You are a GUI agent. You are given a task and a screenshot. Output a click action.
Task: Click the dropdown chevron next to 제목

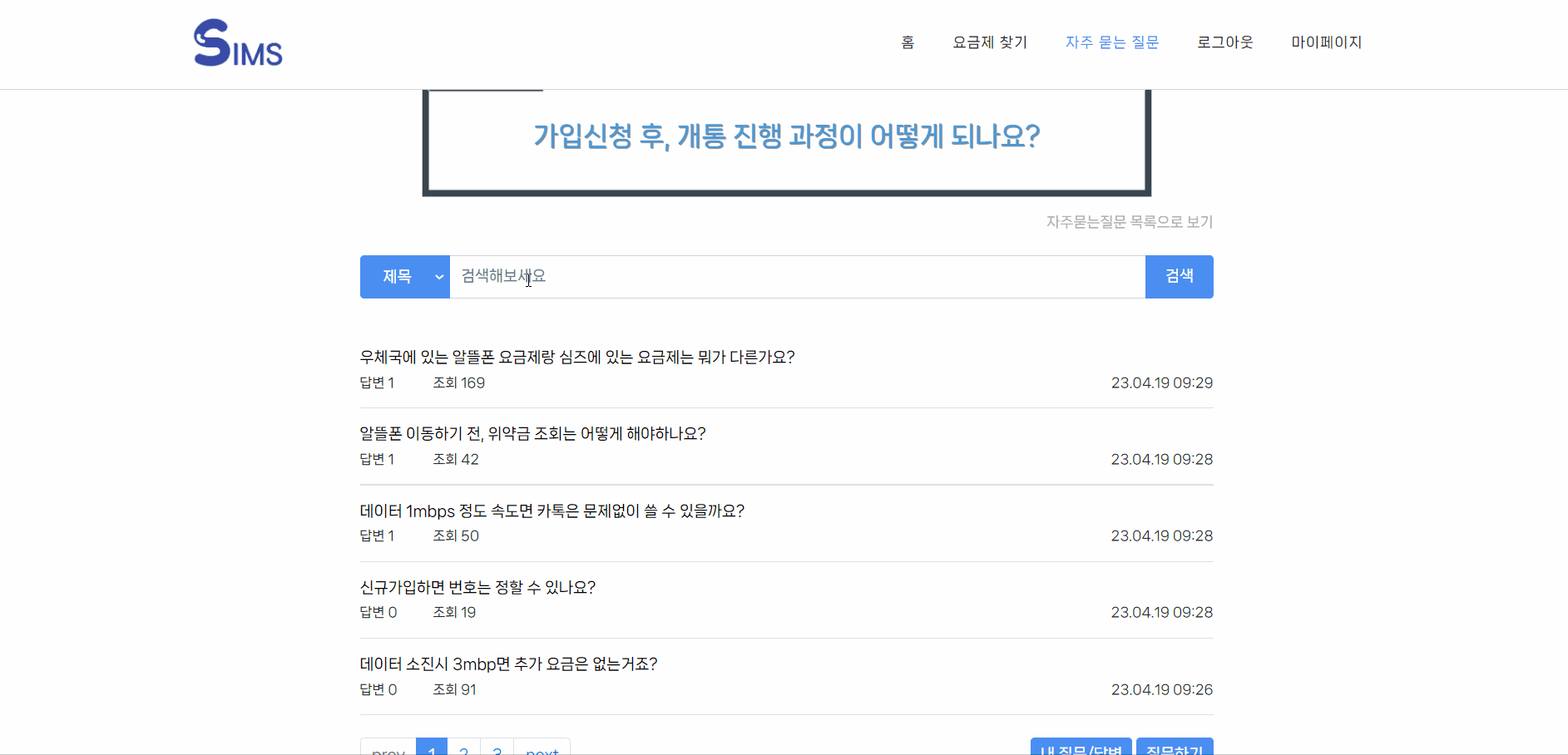click(438, 277)
